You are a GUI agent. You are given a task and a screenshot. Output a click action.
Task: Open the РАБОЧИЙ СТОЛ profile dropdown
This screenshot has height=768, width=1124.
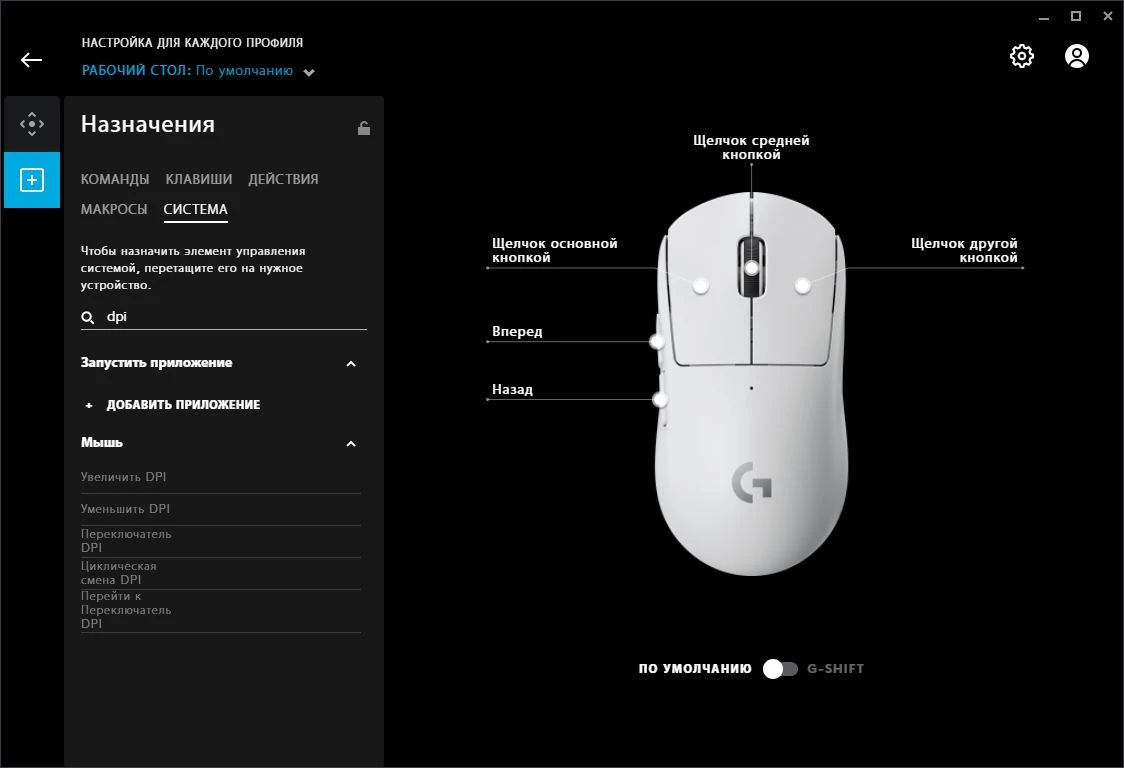(x=309, y=72)
